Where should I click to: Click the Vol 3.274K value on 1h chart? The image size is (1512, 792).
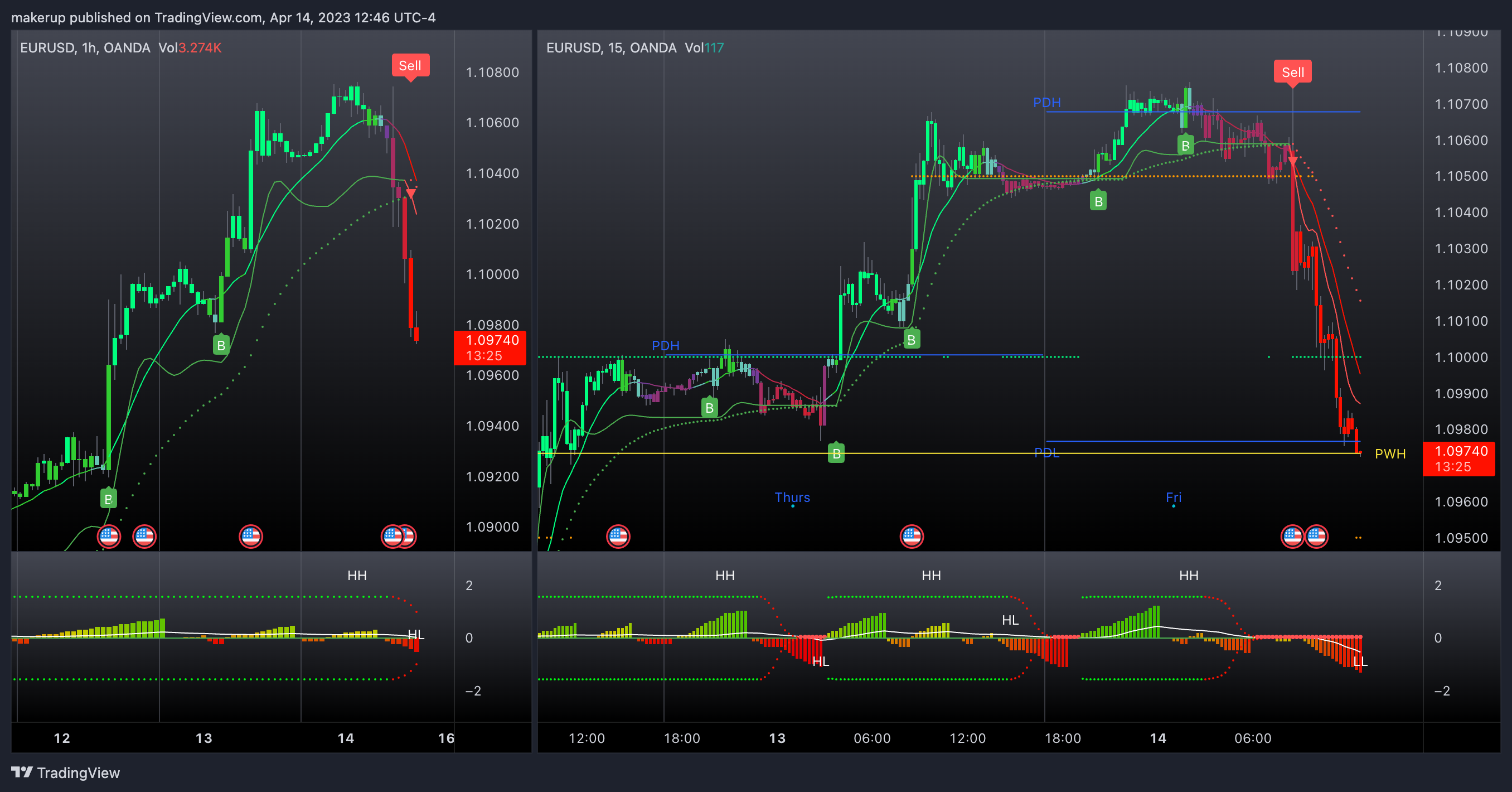[200, 47]
